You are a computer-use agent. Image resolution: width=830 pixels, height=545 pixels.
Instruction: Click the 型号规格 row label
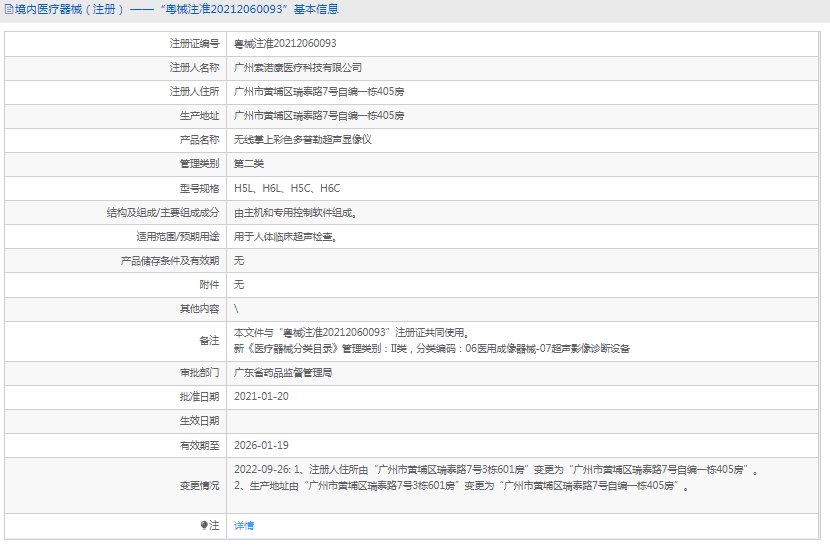coord(199,188)
